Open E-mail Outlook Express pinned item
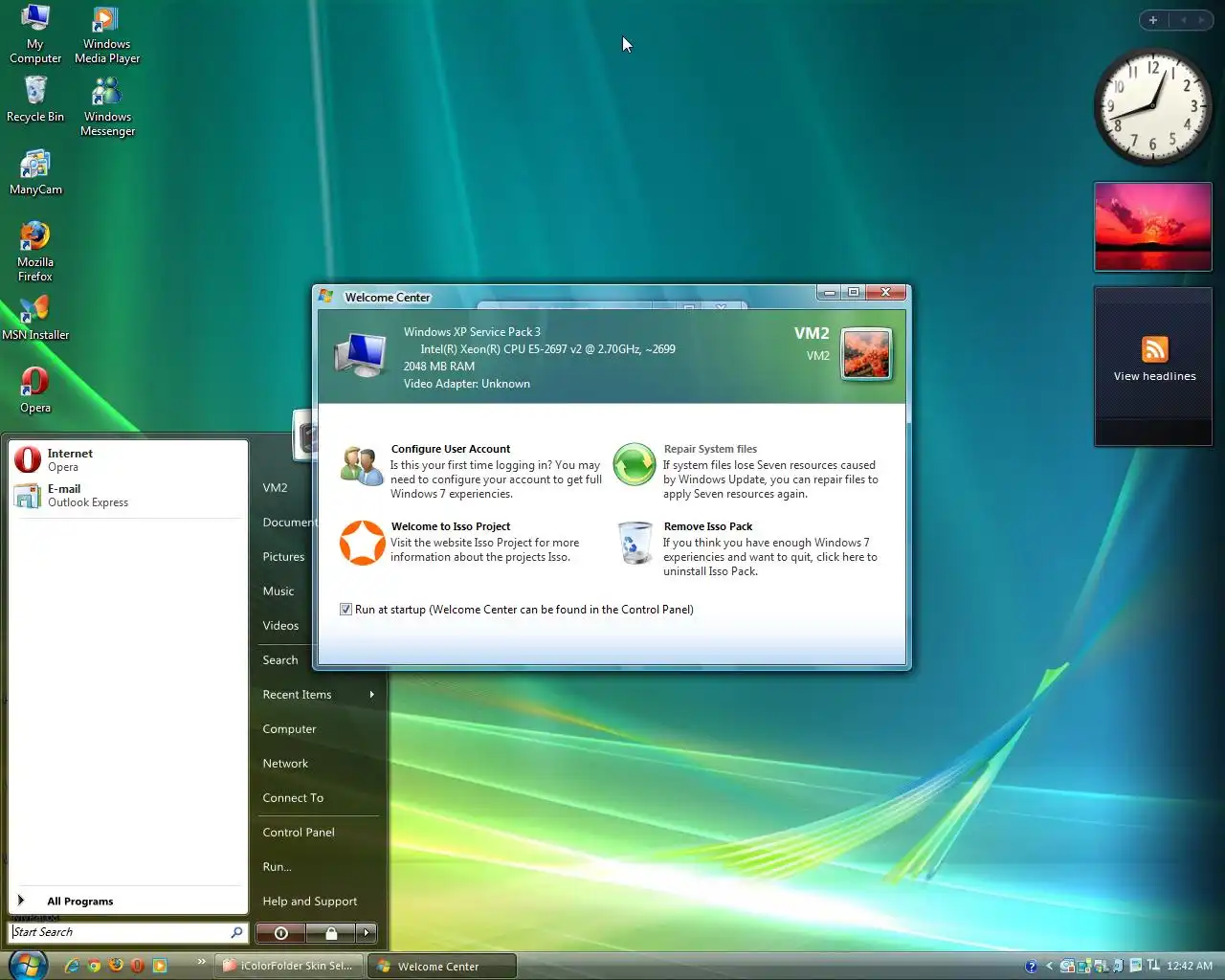 (127, 496)
